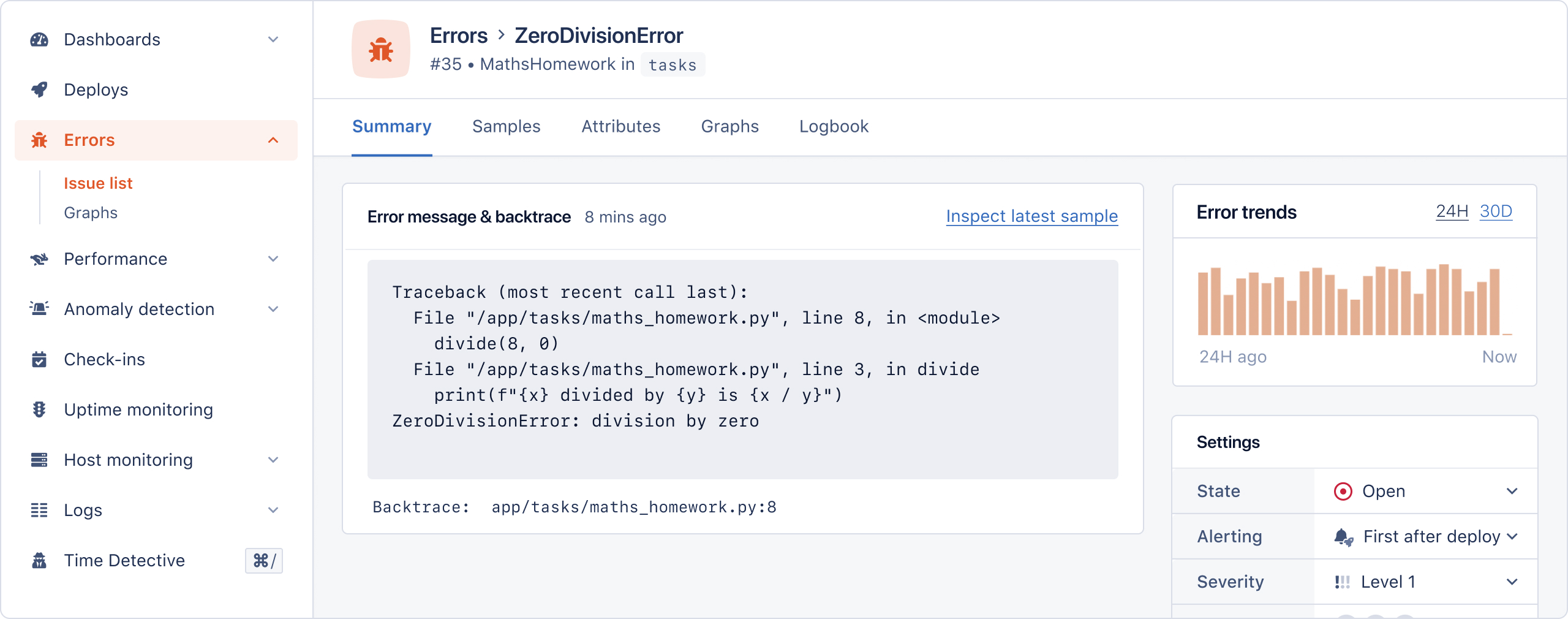Open the Logbook tab
The height and width of the screenshot is (619, 1568).
click(x=834, y=127)
